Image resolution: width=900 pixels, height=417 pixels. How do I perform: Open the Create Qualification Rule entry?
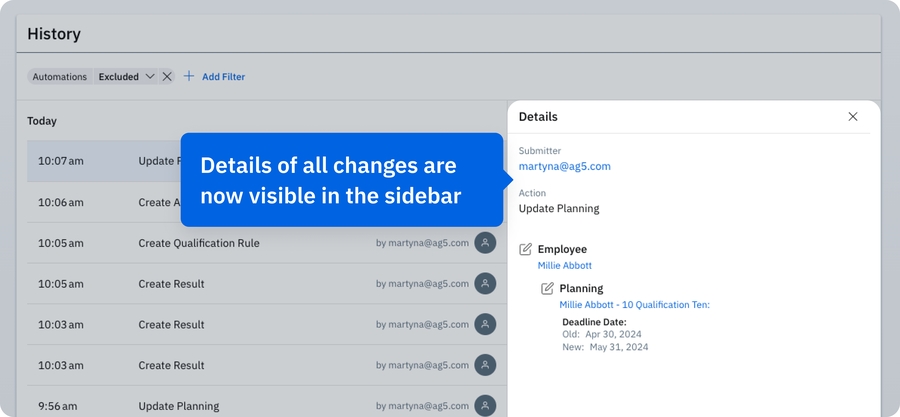(198, 243)
